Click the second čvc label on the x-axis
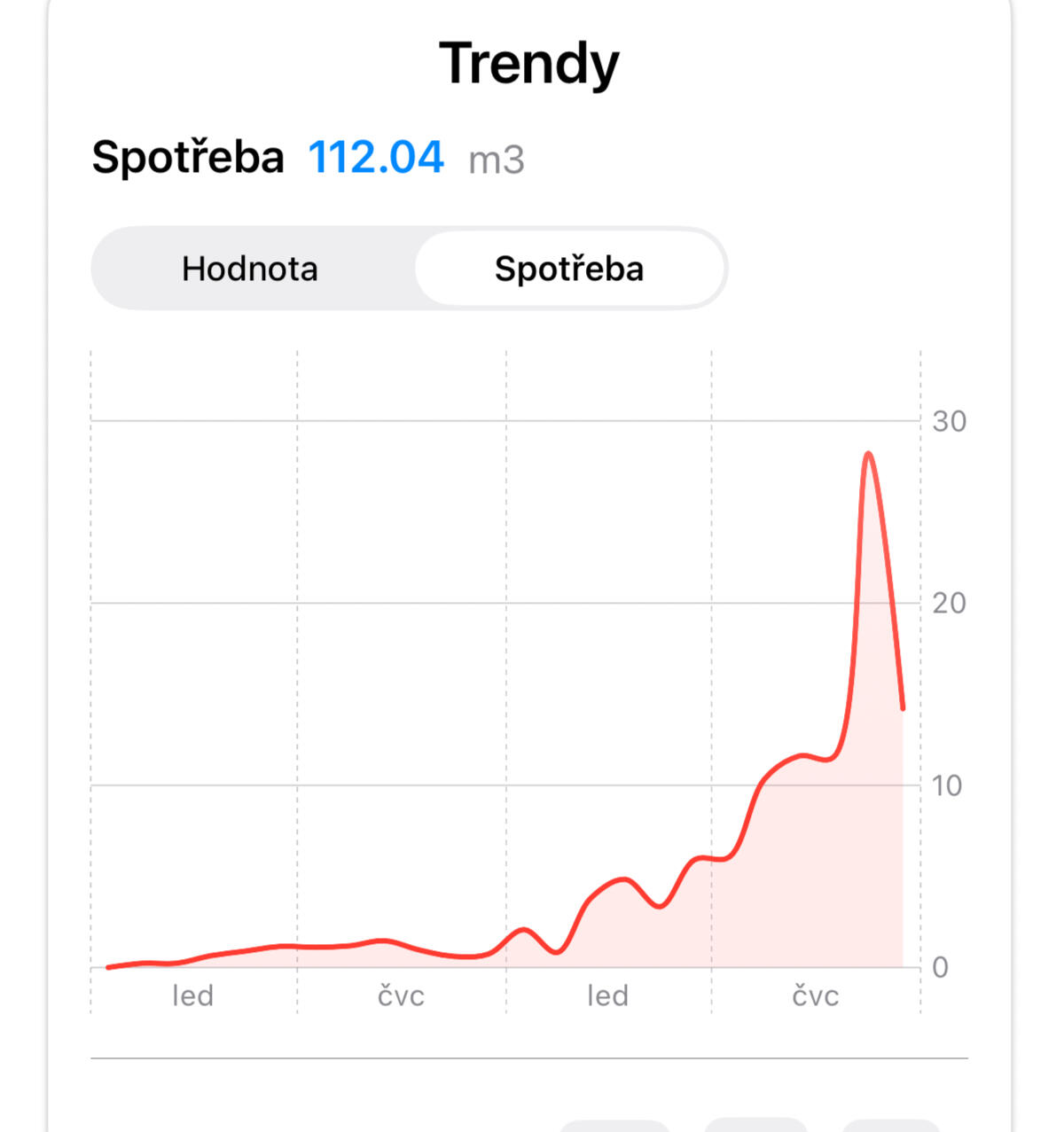This screenshot has width=1064, height=1132. point(815,995)
